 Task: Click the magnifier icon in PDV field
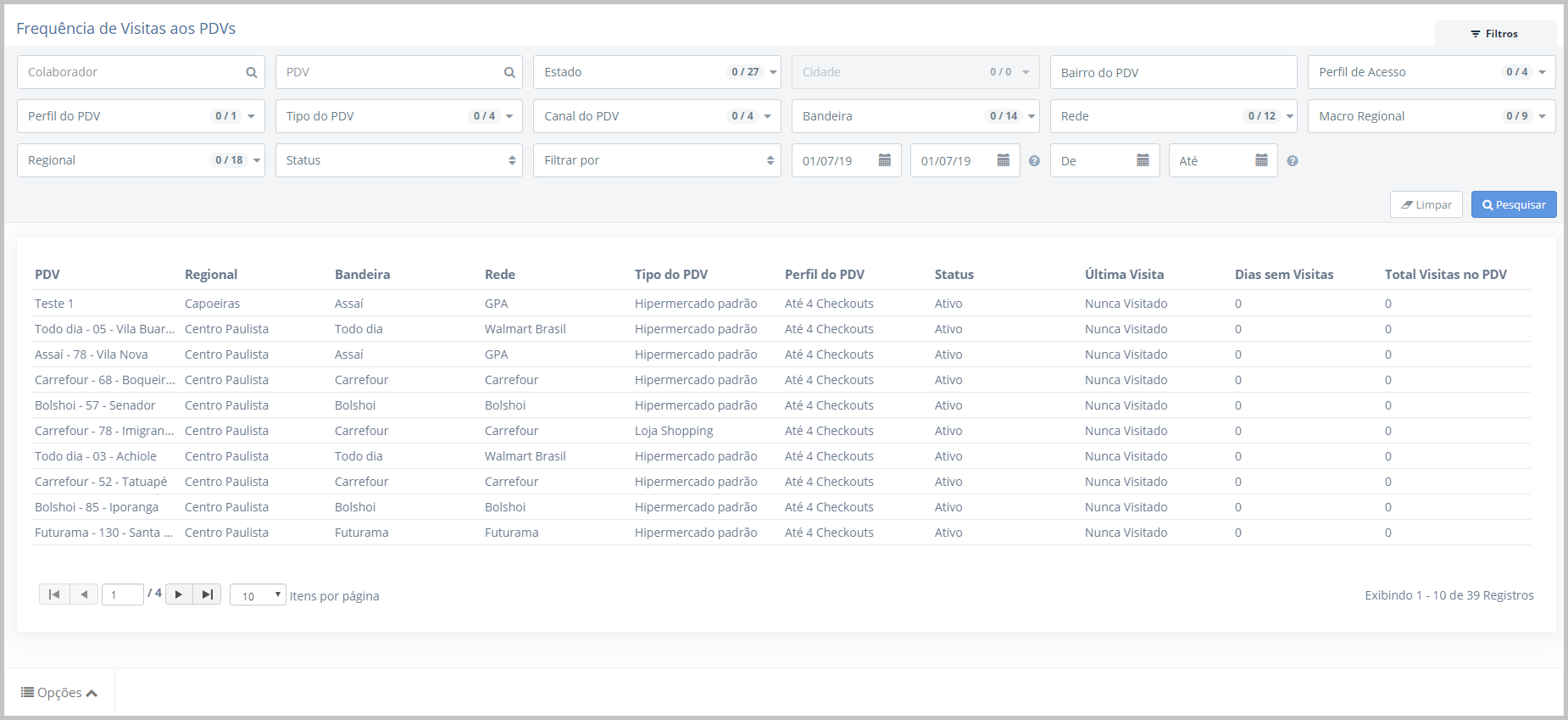[509, 73]
